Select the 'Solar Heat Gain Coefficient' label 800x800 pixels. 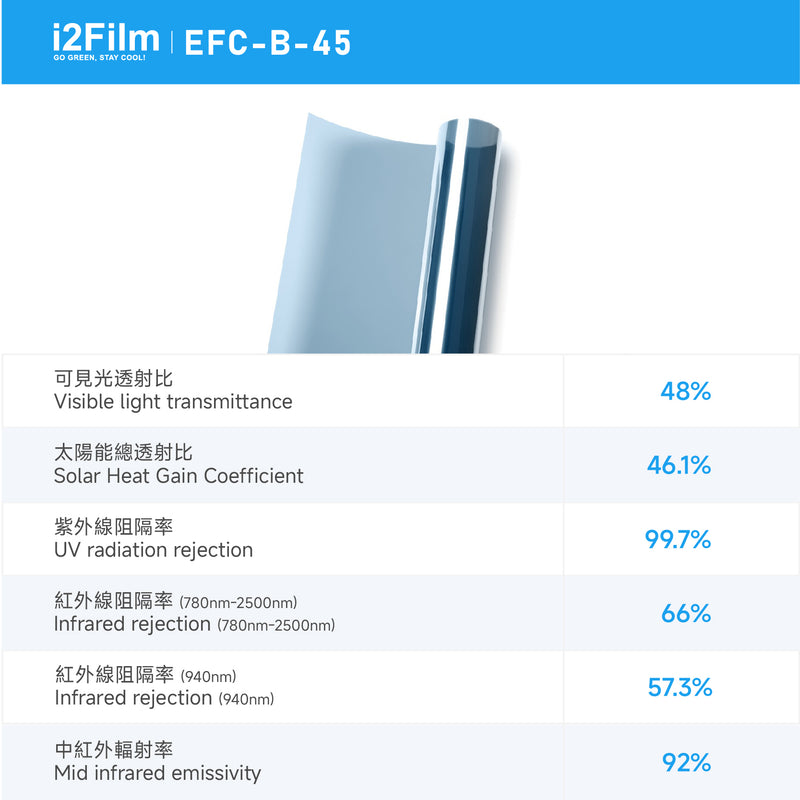click(178, 476)
